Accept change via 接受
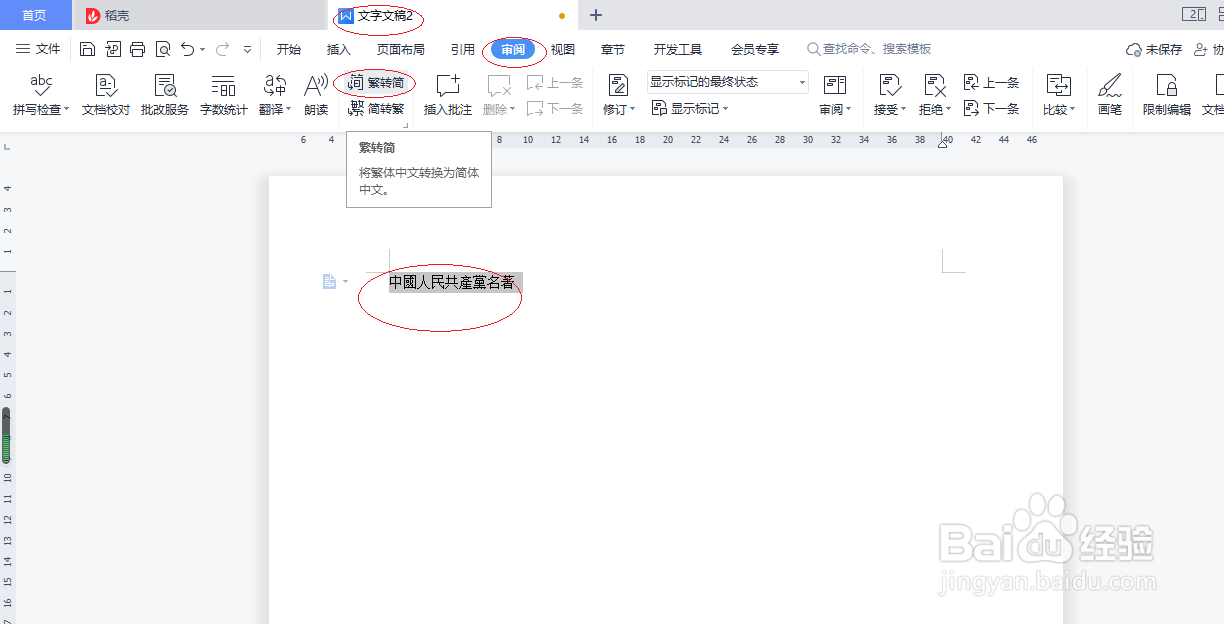This screenshot has height=624, width=1224. click(886, 95)
